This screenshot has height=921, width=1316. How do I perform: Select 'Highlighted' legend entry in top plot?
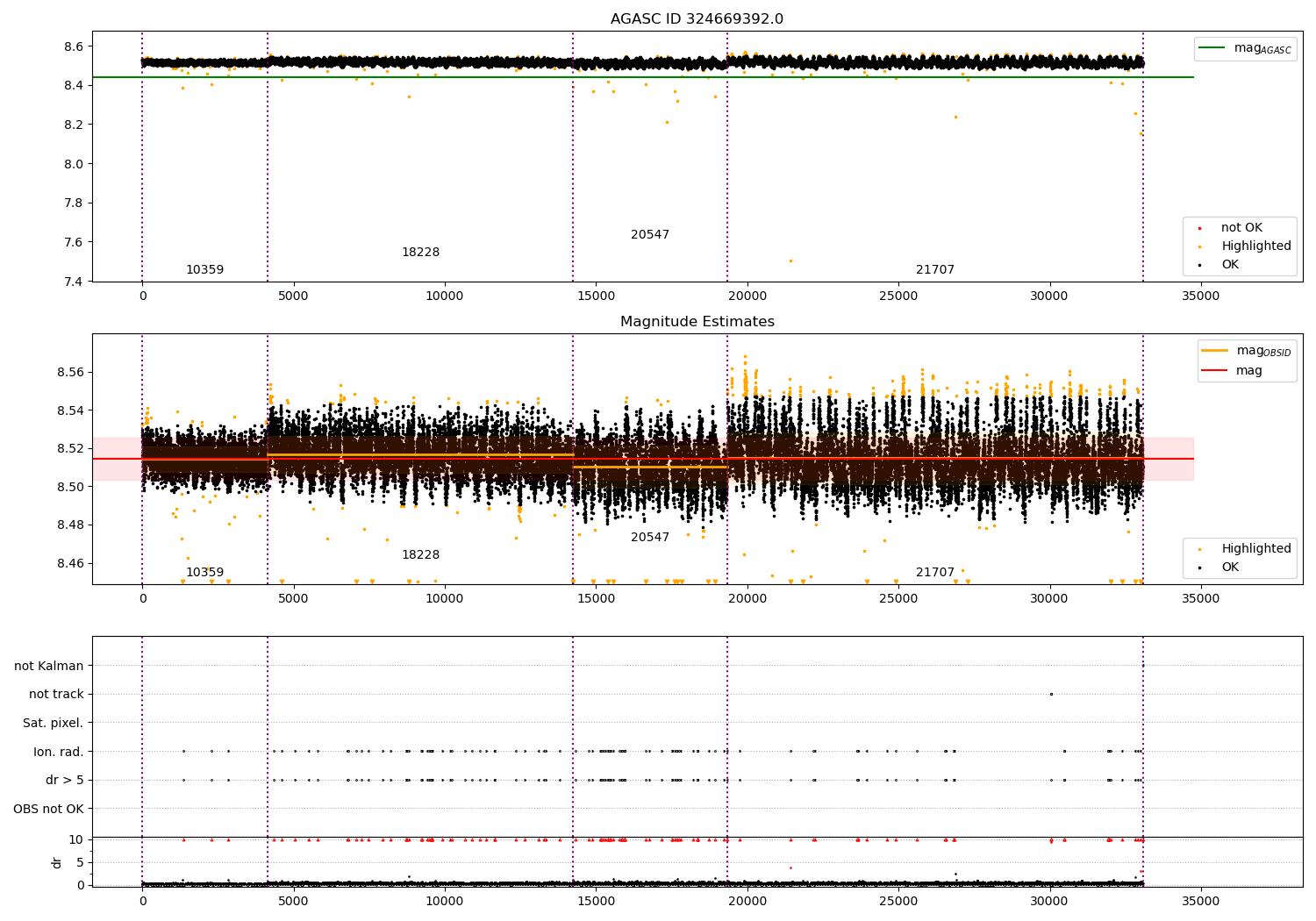tap(1255, 246)
